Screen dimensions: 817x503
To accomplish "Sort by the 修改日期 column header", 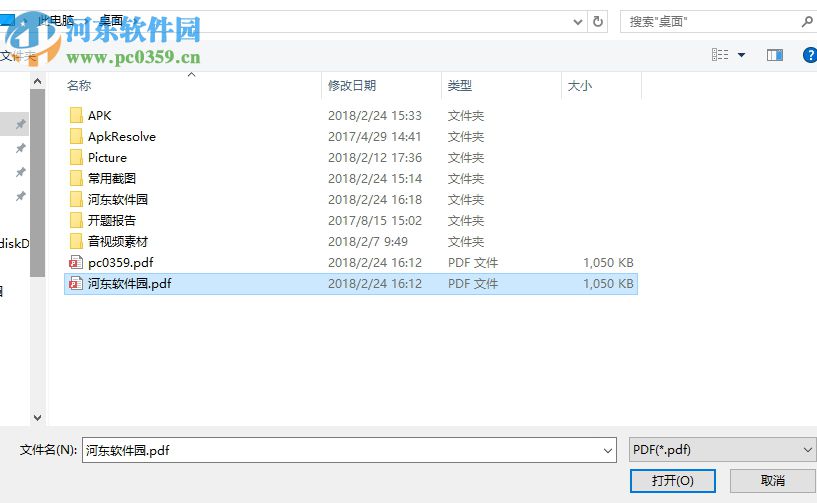I will coord(352,85).
